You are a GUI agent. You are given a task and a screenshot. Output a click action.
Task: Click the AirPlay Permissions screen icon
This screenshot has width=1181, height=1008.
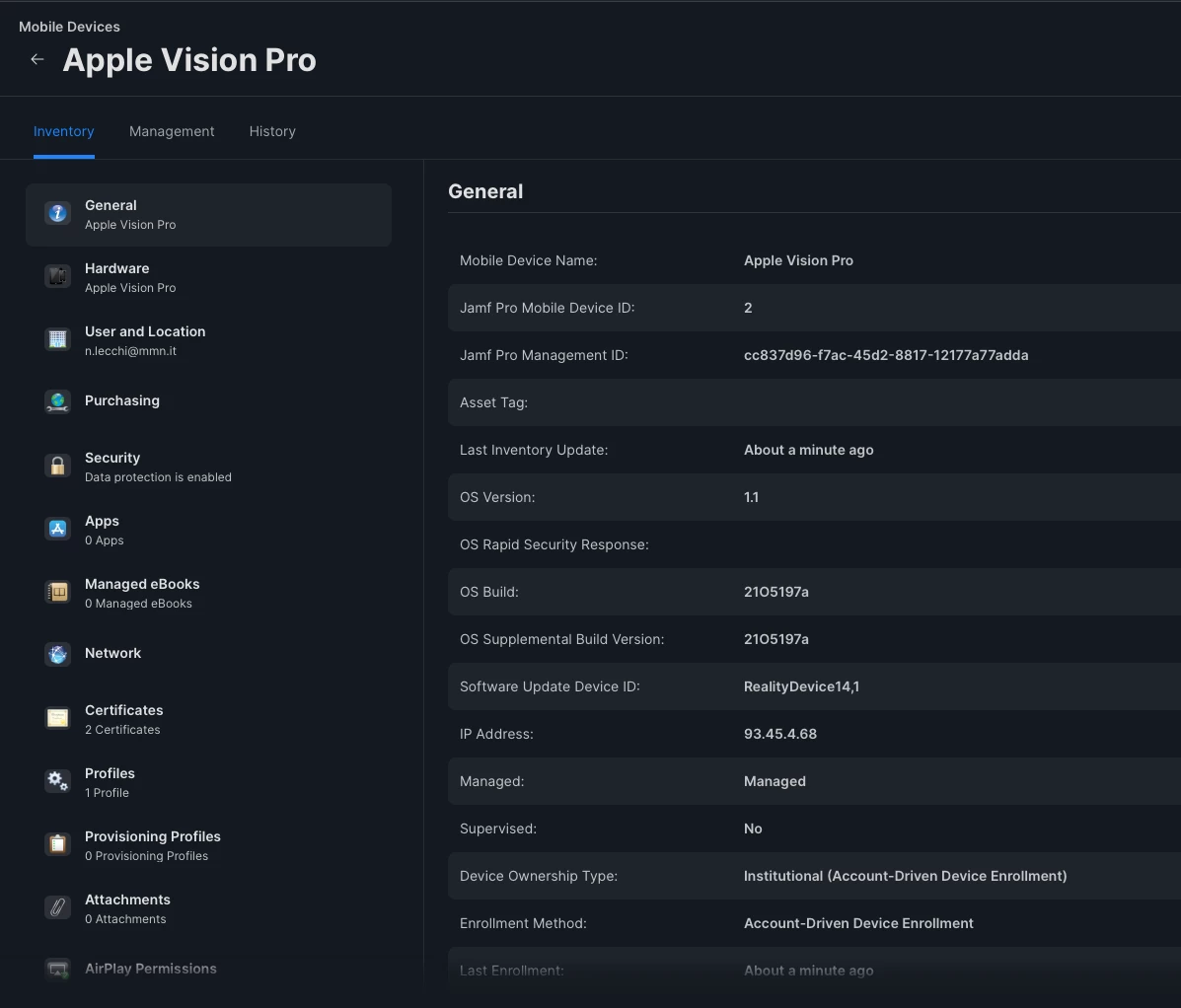click(x=58, y=969)
